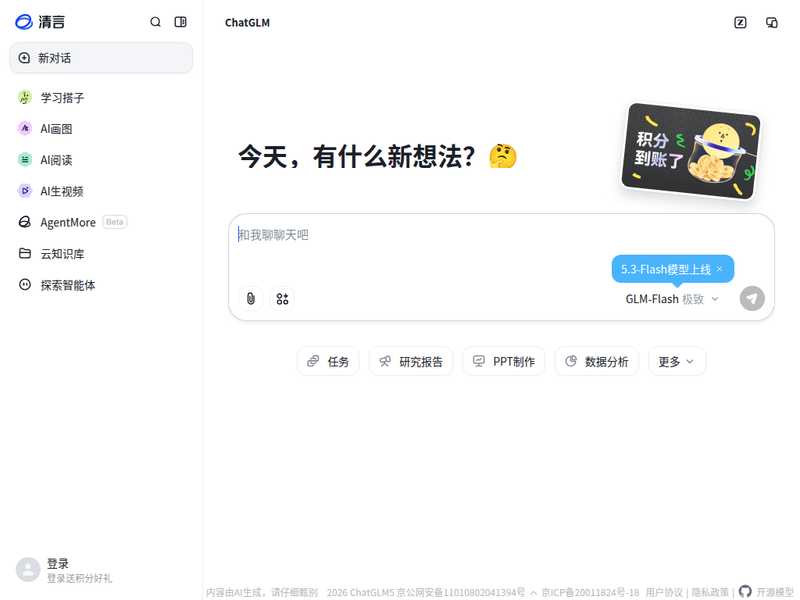The height and width of the screenshot is (600, 800).
Task: Open the apps grid tools icon
Action: click(282, 298)
